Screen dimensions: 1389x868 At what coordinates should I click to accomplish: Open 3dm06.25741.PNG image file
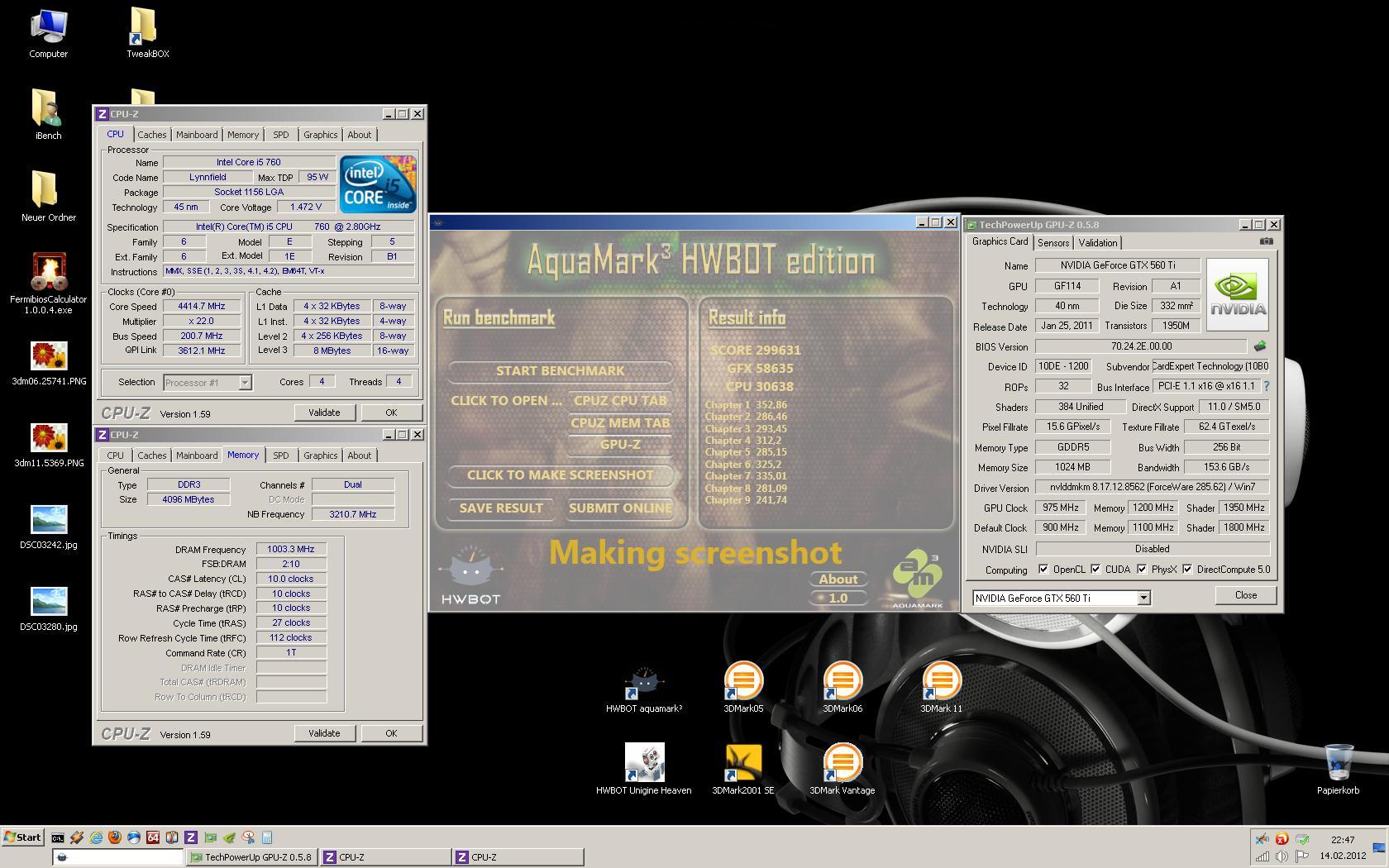[x=48, y=364]
